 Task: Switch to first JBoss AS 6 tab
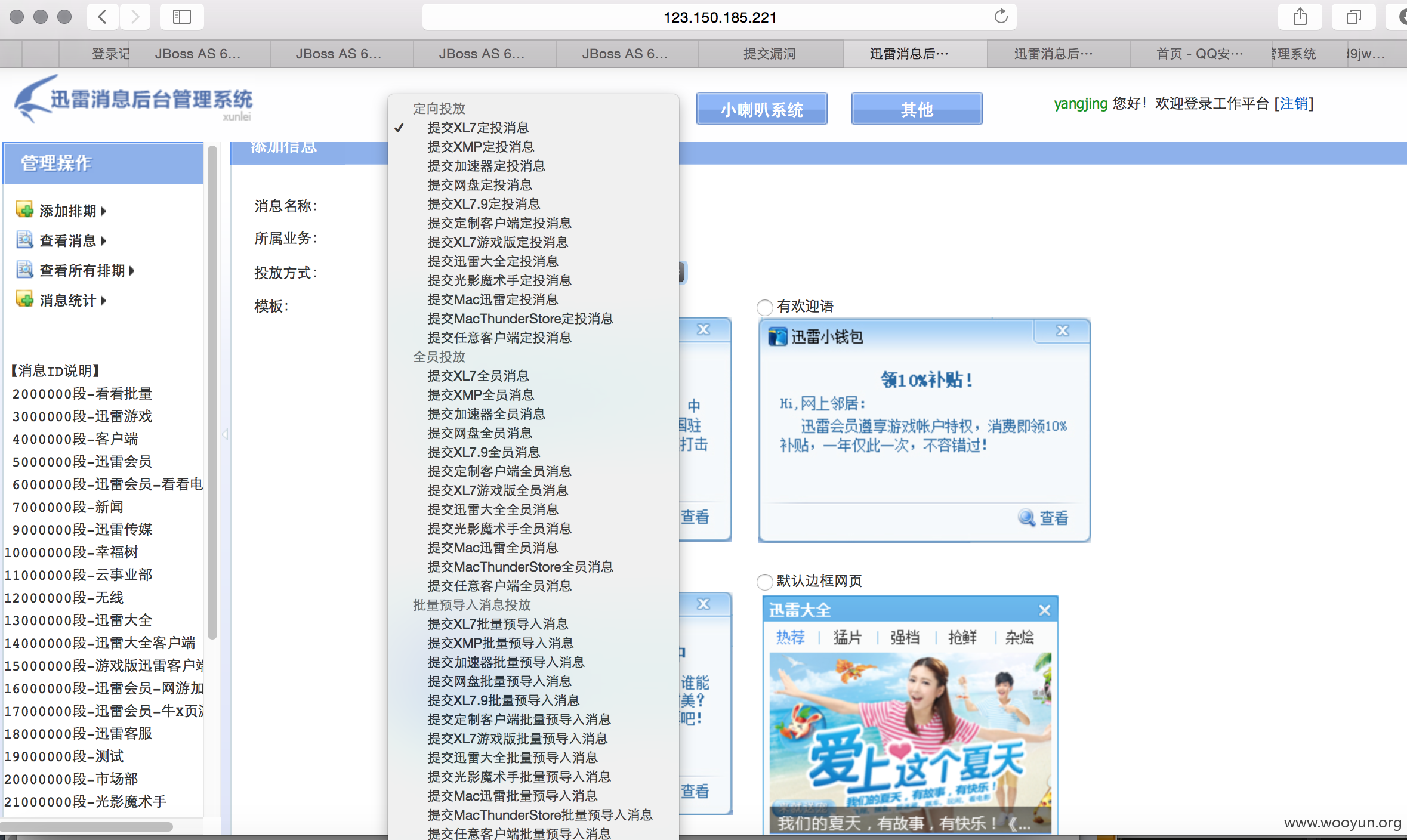pyautogui.click(x=198, y=54)
